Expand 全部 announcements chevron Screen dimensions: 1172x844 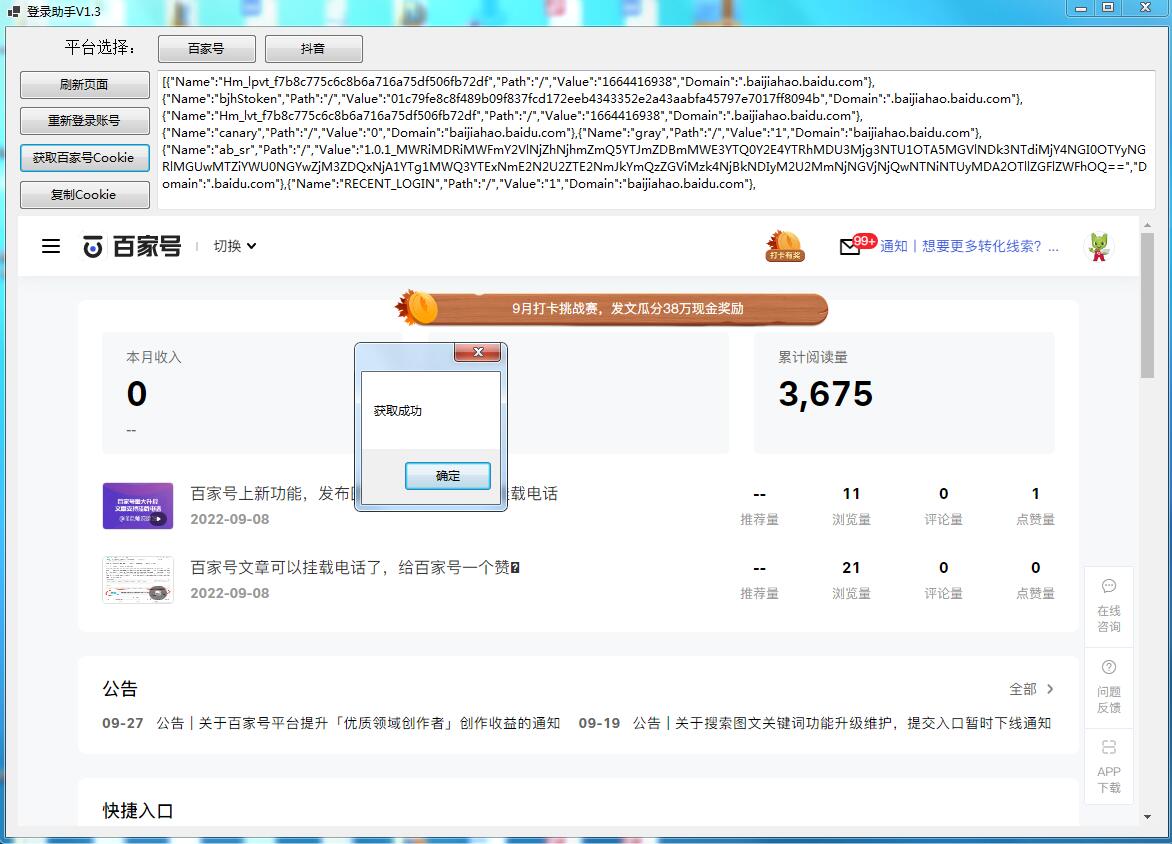[x=1050, y=689]
